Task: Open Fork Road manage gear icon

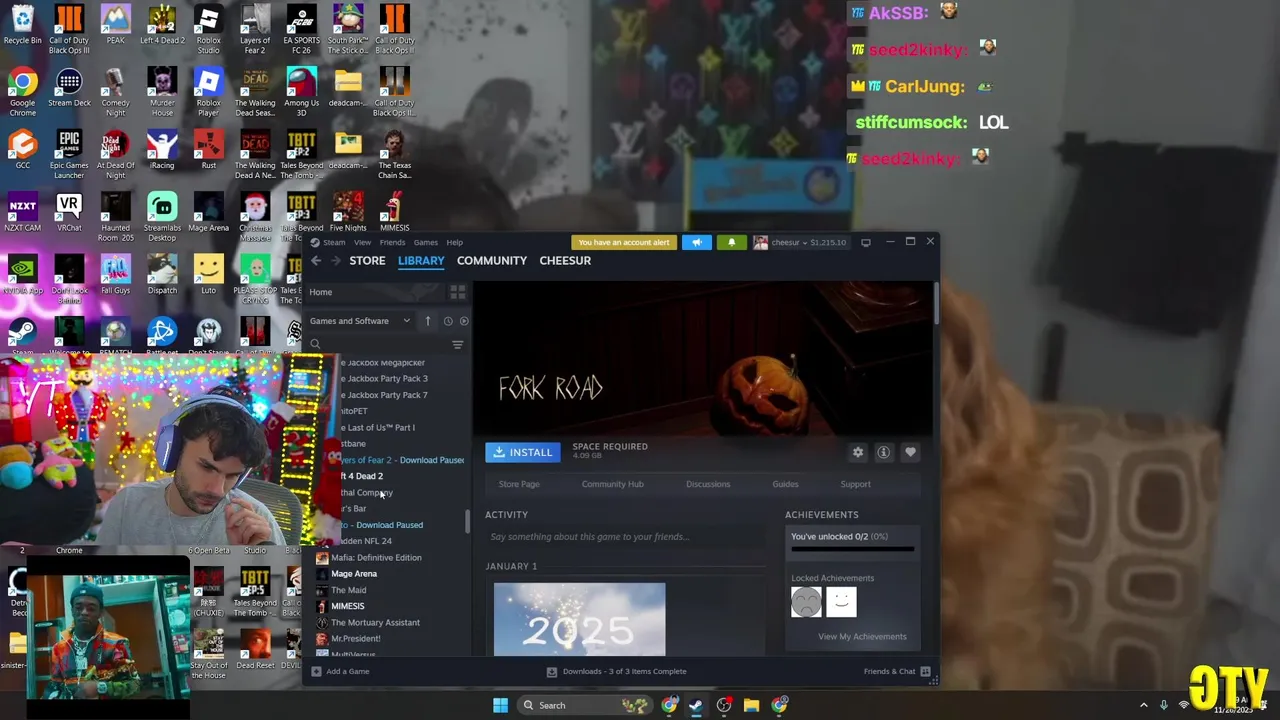Action: pyautogui.click(x=857, y=452)
